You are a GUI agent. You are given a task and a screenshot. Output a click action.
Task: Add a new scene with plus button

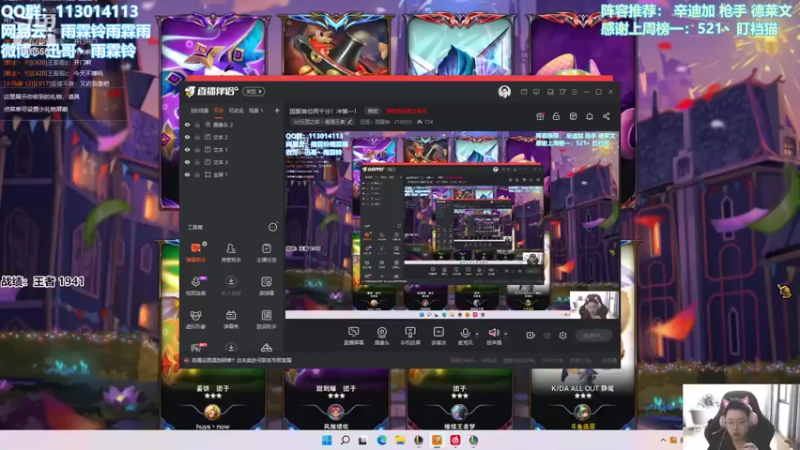tap(277, 111)
